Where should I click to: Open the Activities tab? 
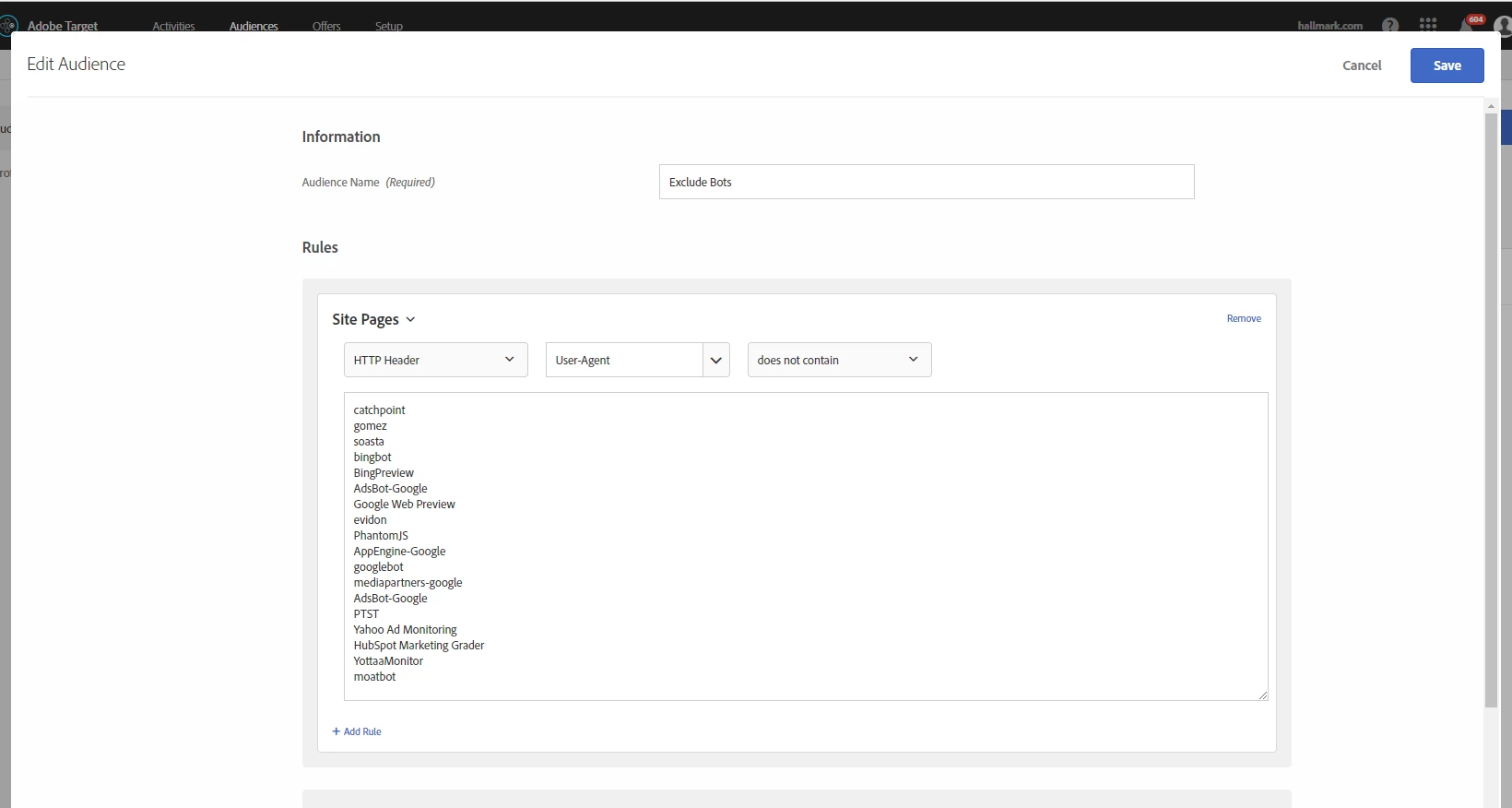pos(173,26)
